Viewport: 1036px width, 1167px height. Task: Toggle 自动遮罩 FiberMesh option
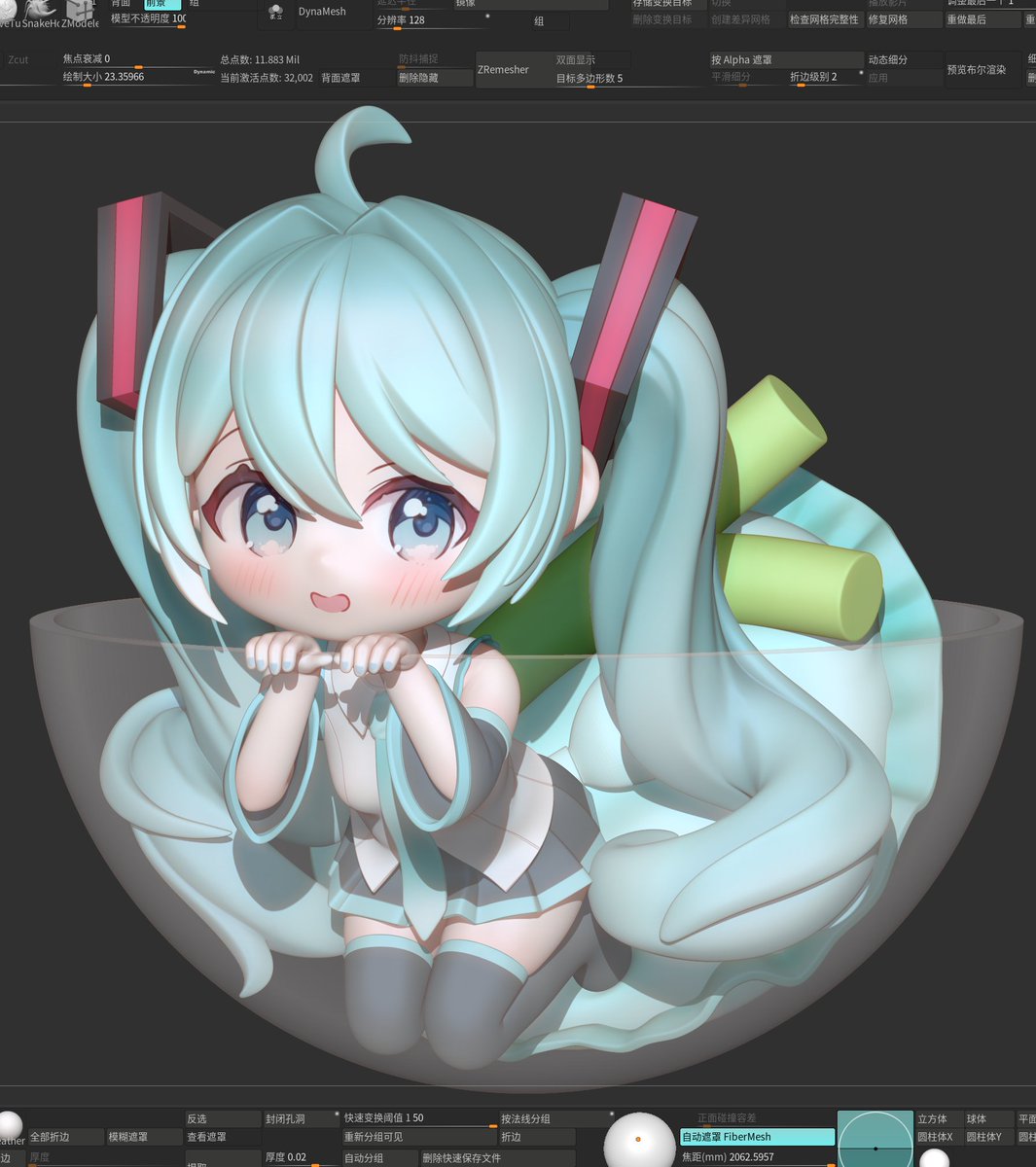tap(758, 1136)
